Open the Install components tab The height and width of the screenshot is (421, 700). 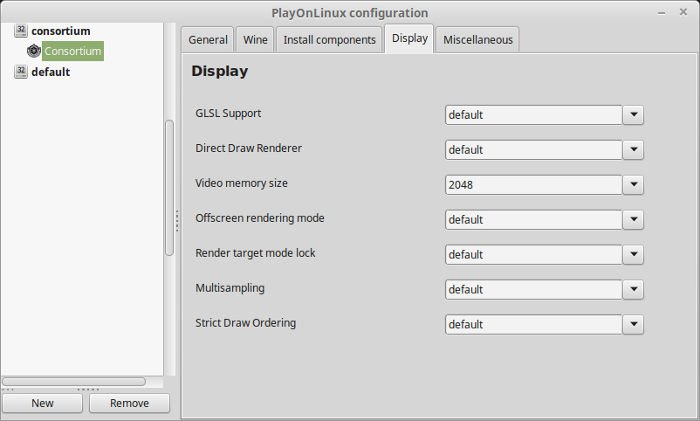329,40
